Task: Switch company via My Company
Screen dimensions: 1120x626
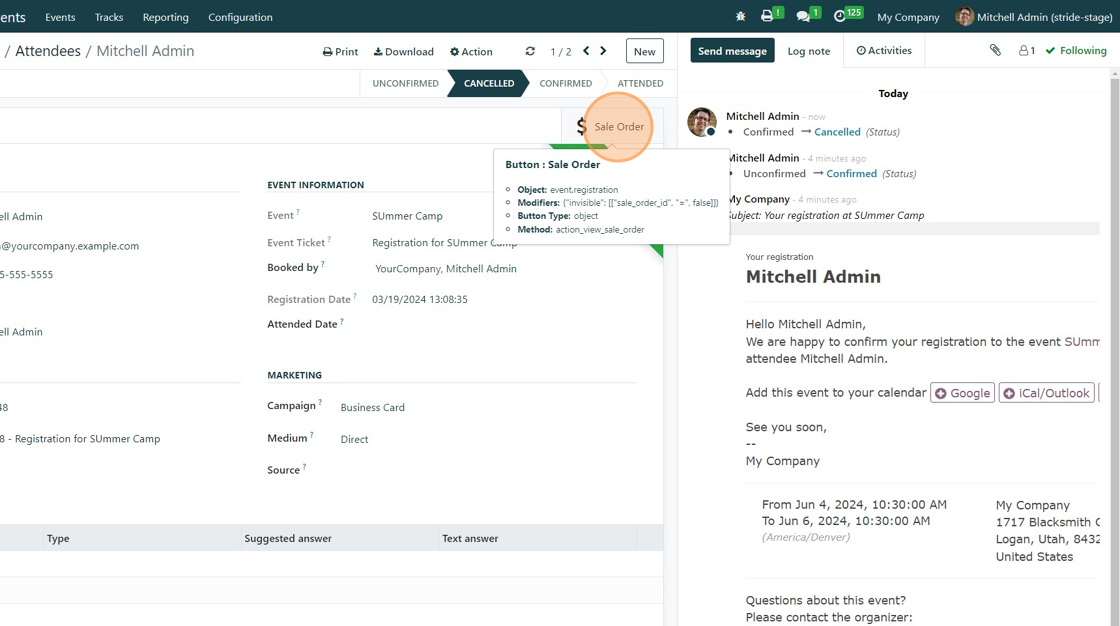Action: 908,17
